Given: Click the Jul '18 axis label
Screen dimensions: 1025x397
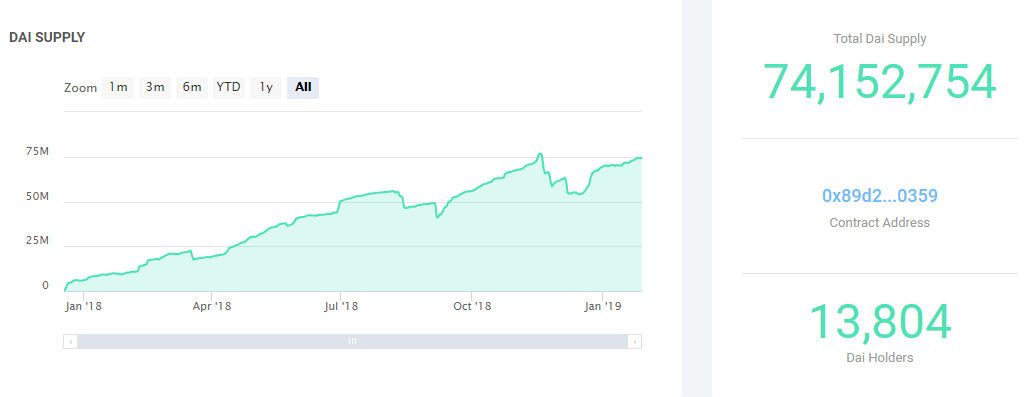Looking at the screenshot, I should (341, 306).
